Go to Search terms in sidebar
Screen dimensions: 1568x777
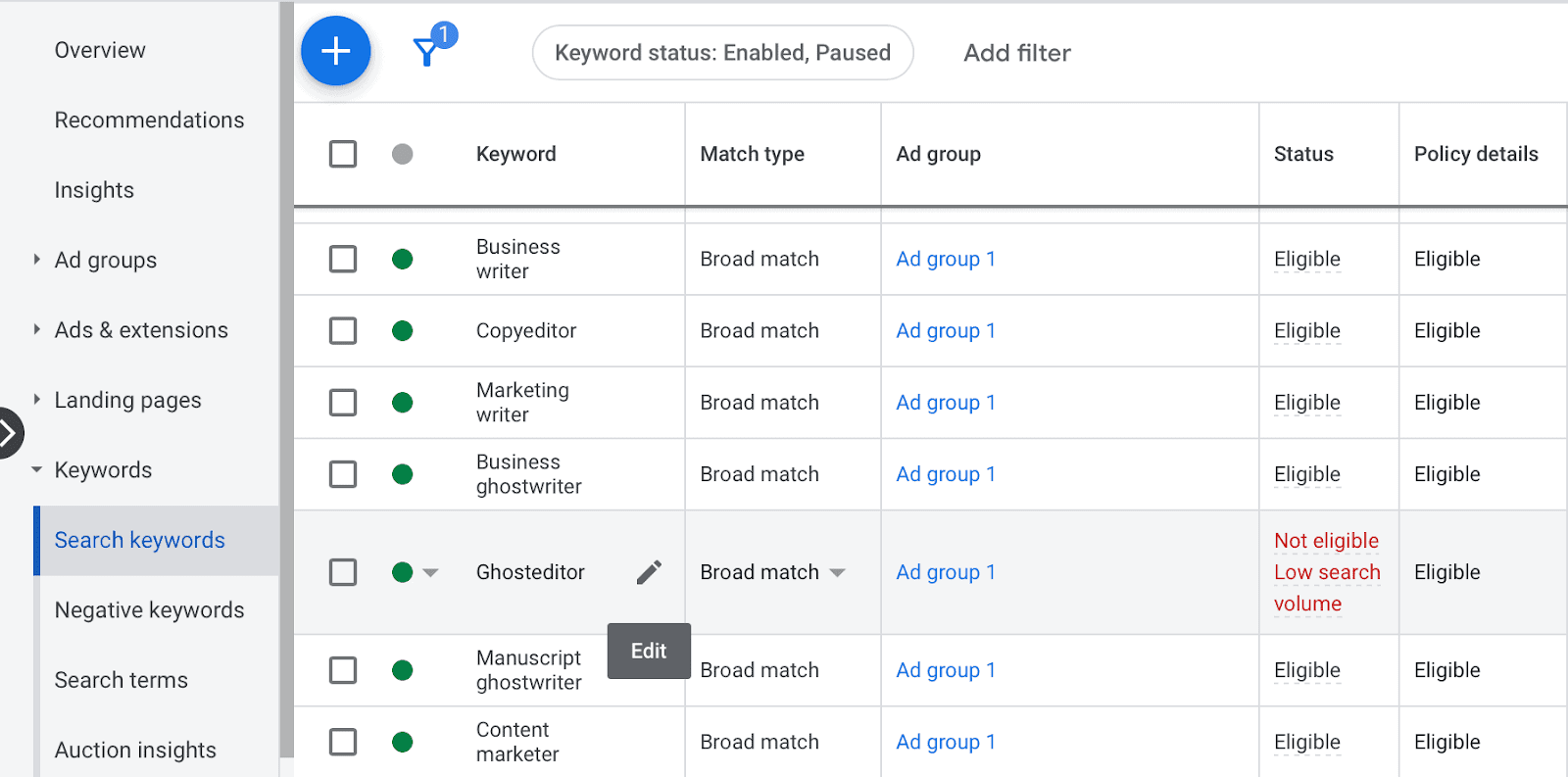coord(121,680)
